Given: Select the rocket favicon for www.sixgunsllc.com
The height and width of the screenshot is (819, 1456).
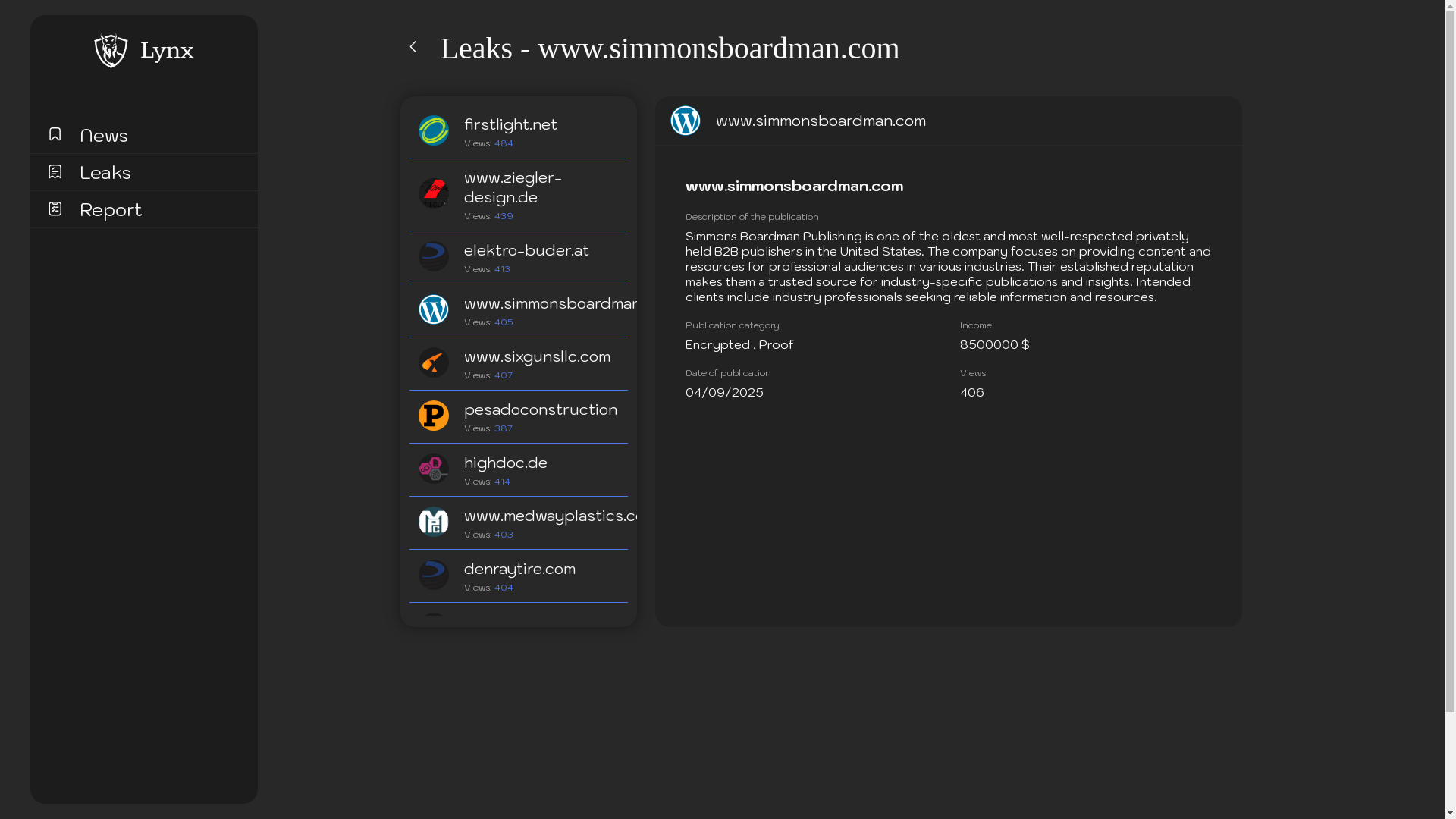Looking at the screenshot, I should (x=433, y=362).
